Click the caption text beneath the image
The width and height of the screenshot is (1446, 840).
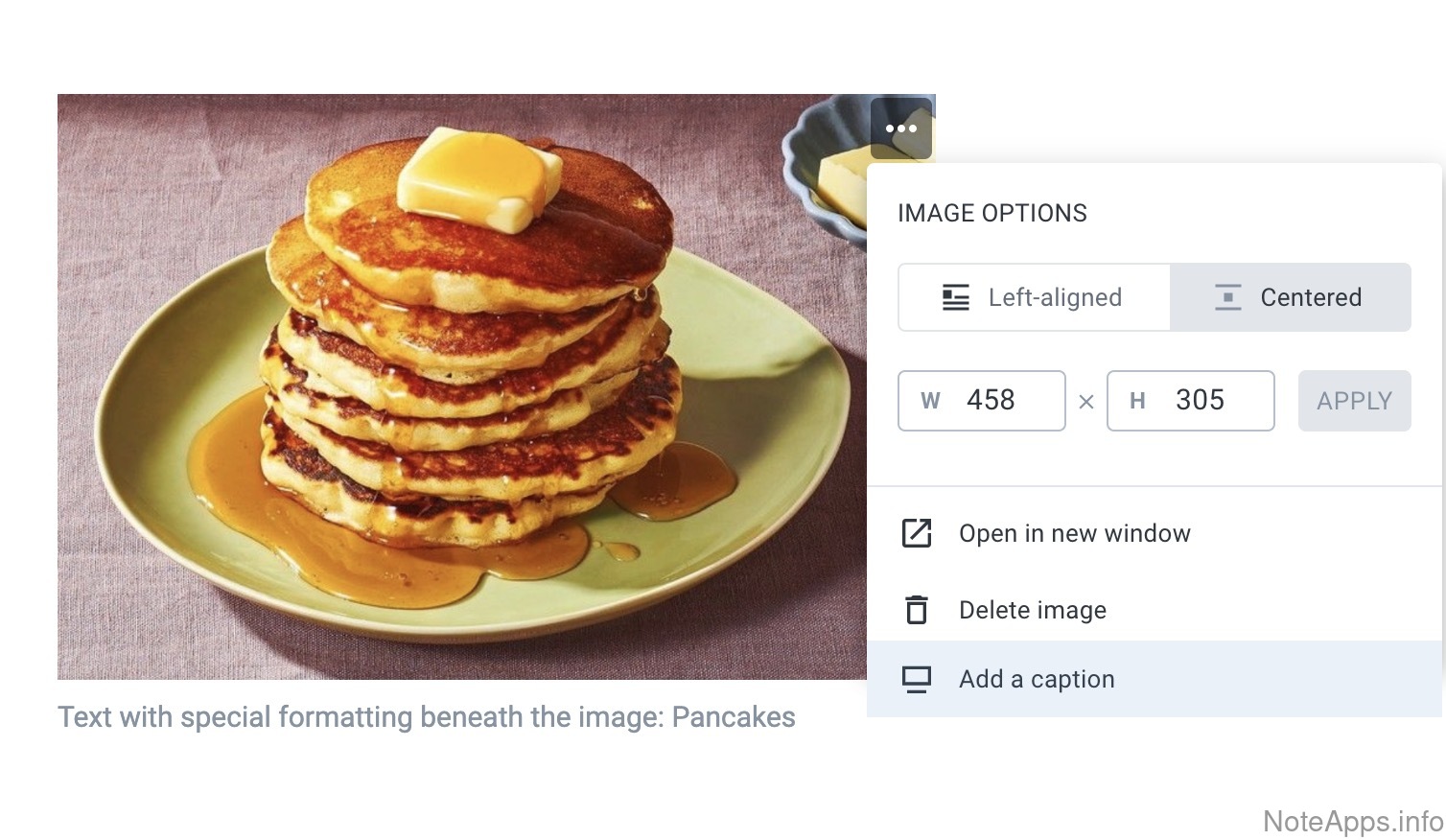point(426,717)
